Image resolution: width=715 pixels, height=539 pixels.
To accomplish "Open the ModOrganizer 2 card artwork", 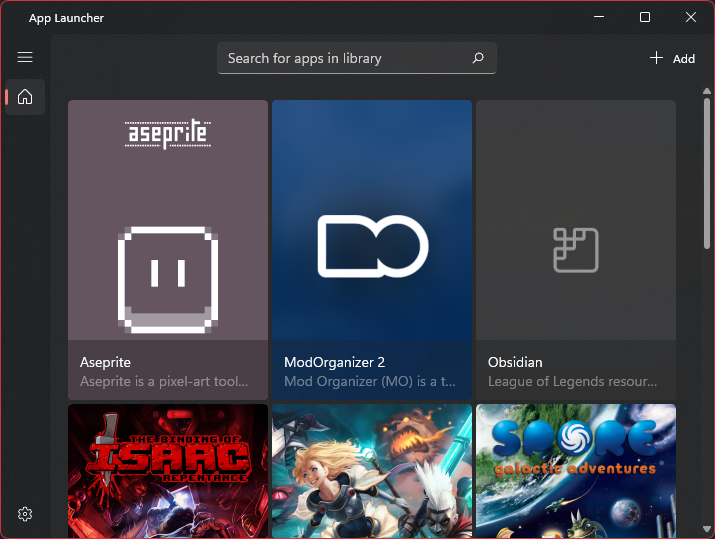I will (372, 220).
